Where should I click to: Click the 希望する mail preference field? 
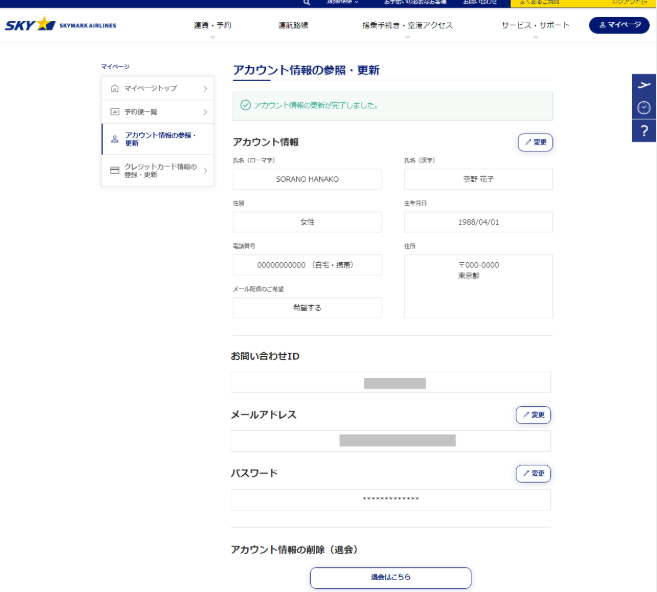(x=307, y=308)
